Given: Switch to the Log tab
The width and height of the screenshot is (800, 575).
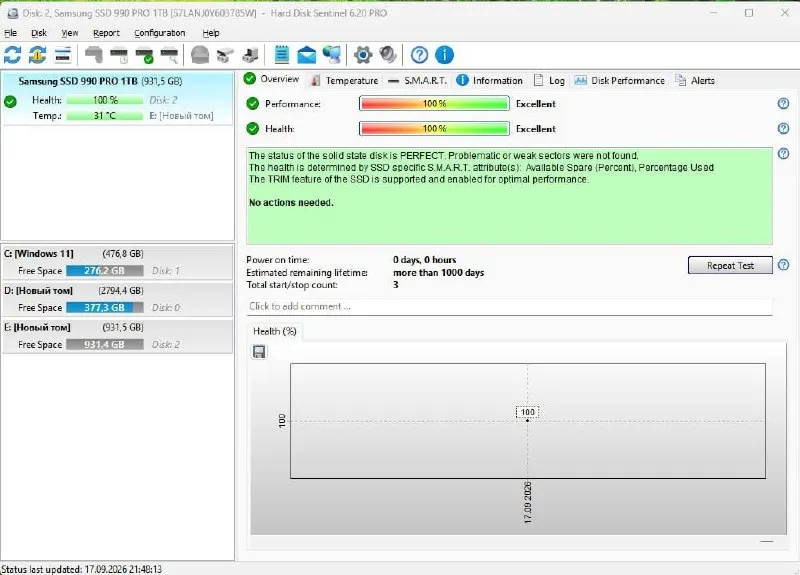Looking at the screenshot, I should (x=549, y=81).
